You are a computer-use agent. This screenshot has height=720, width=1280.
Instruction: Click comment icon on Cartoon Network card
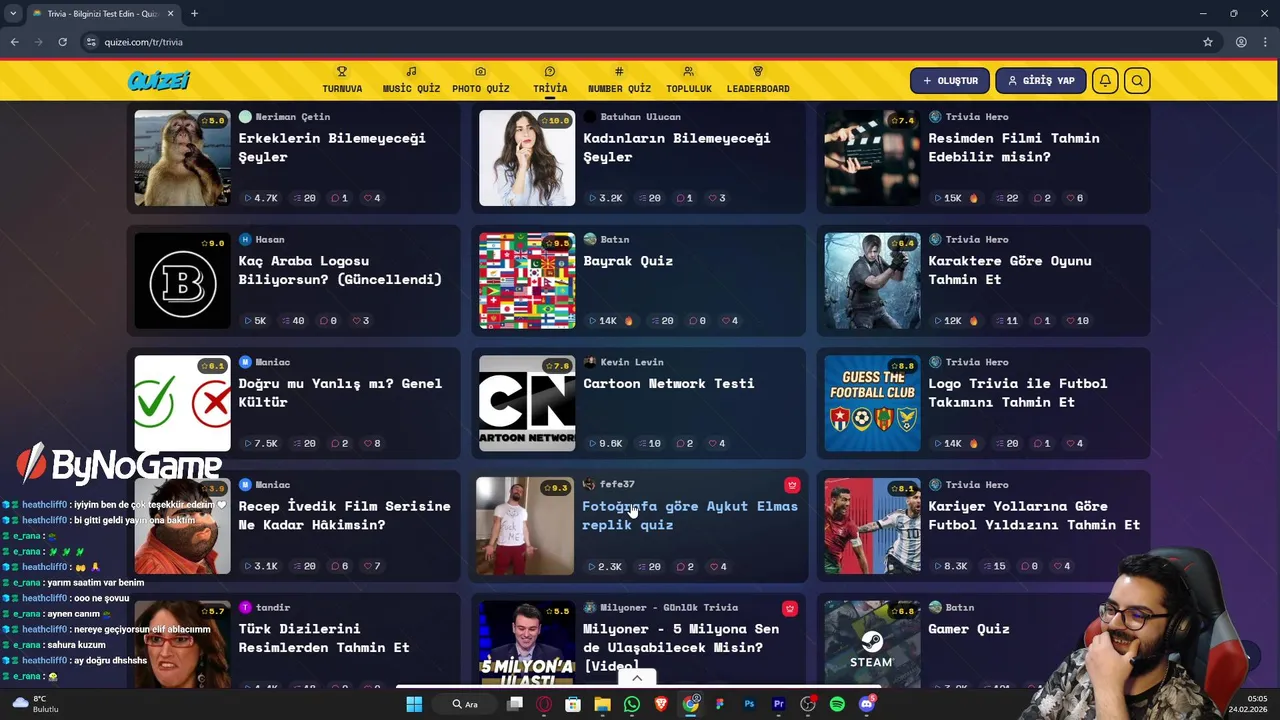pyautogui.click(x=679, y=444)
